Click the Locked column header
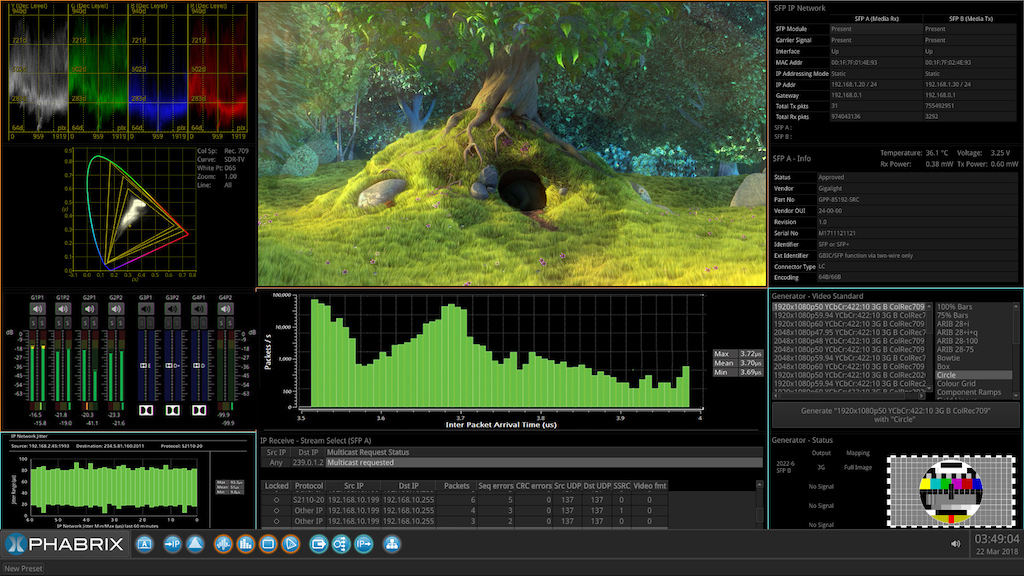1024x576 pixels. (276, 486)
